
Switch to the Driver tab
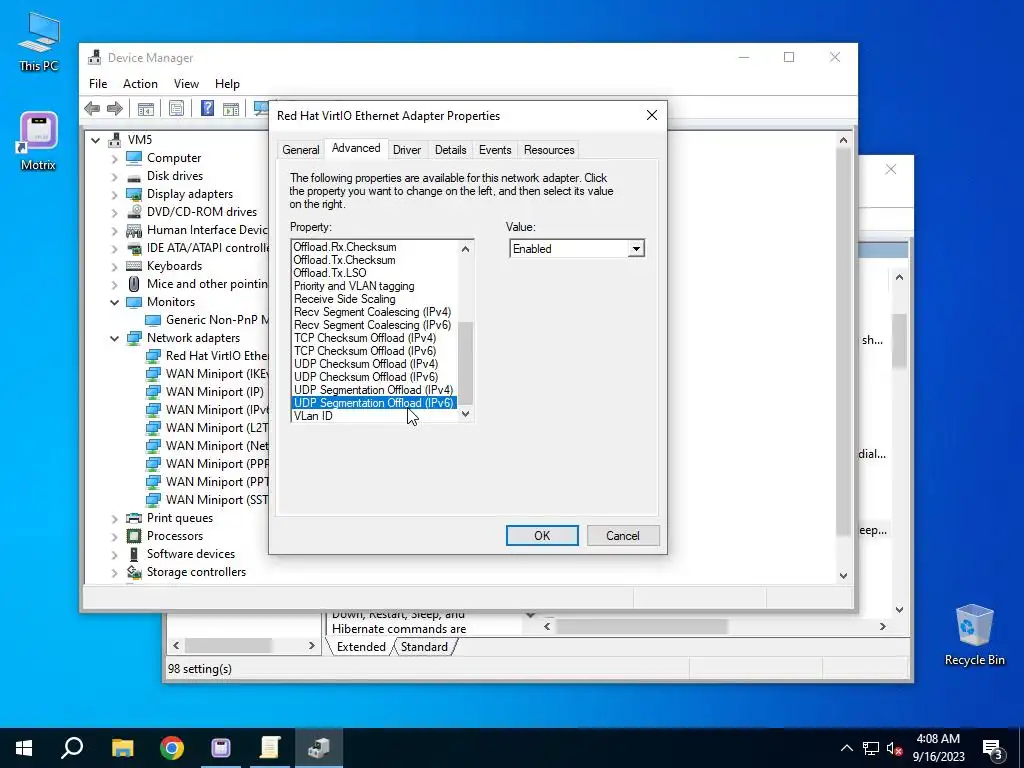tap(407, 150)
